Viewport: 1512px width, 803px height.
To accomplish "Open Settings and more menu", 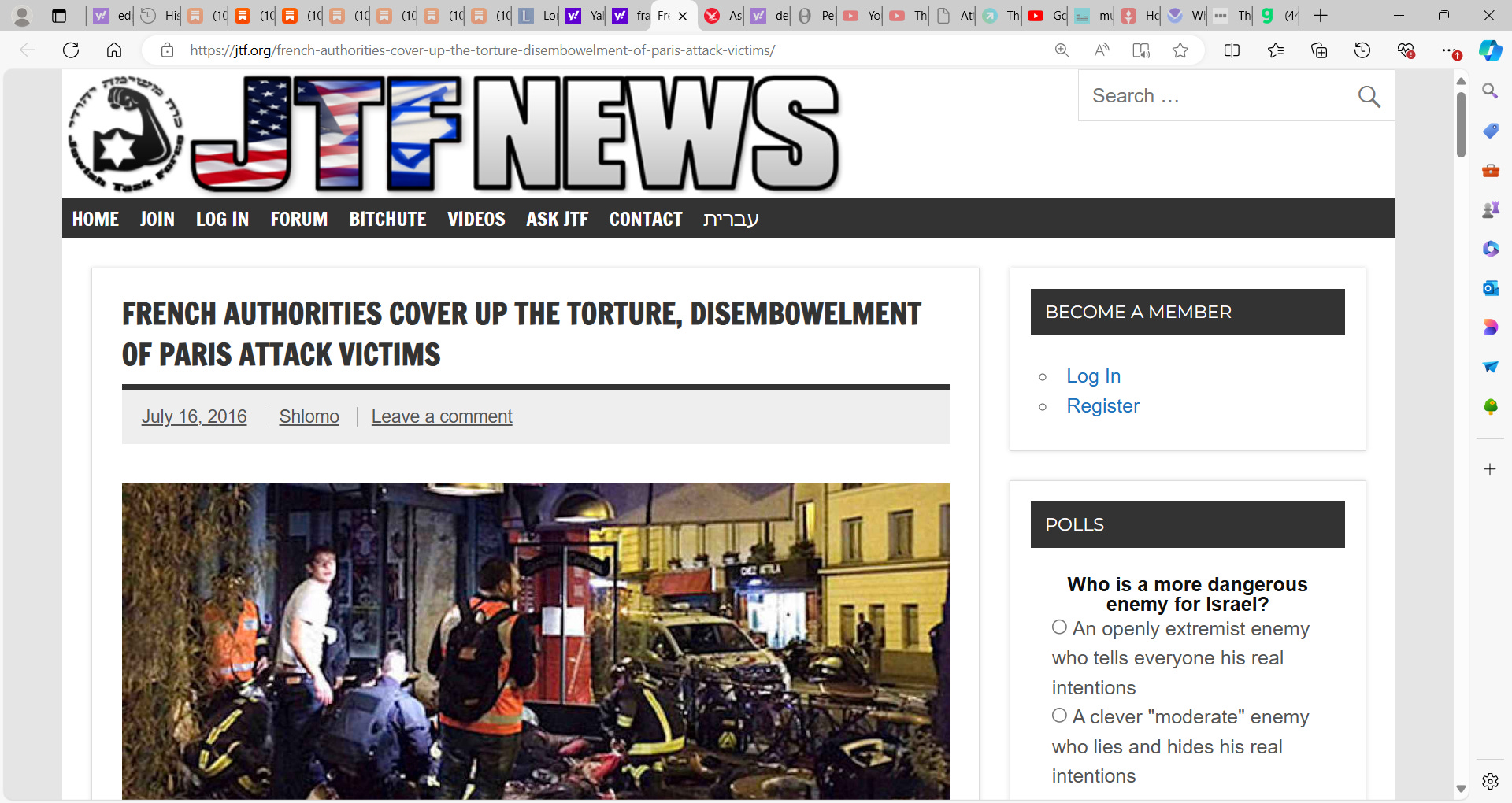I will (x=1449, y=50).
